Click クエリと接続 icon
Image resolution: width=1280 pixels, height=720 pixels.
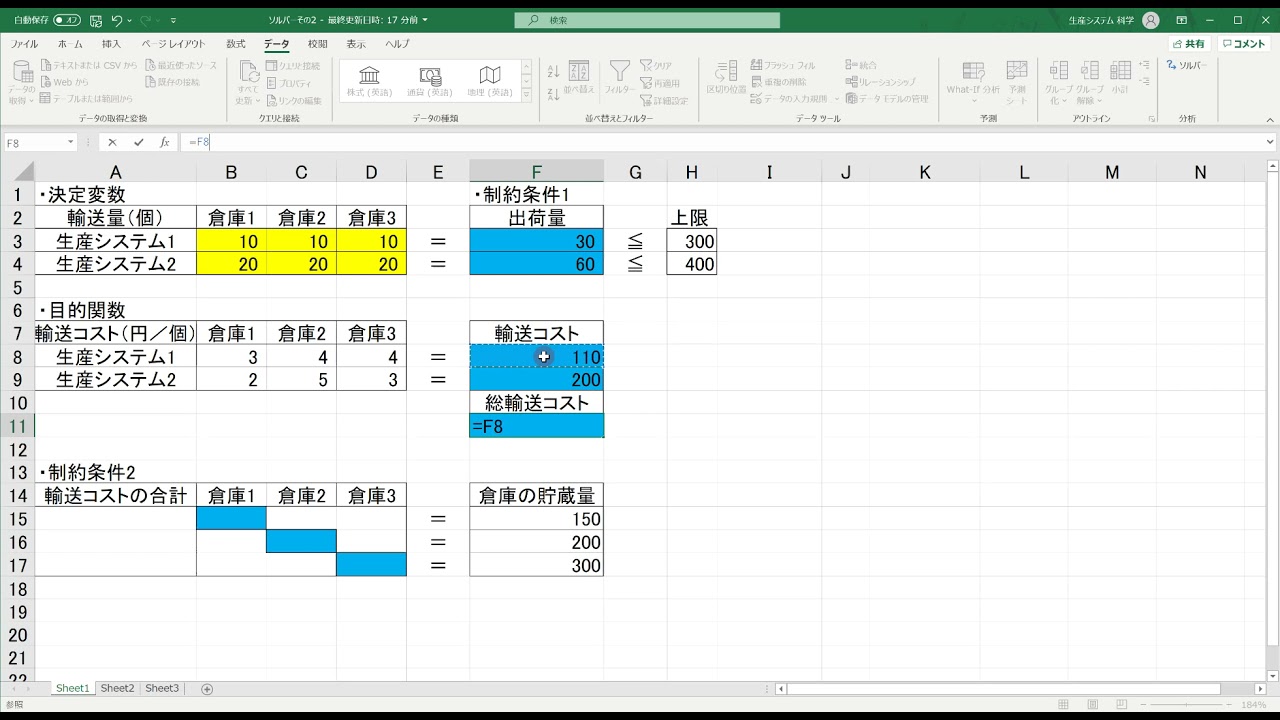[x=293, y=65]
